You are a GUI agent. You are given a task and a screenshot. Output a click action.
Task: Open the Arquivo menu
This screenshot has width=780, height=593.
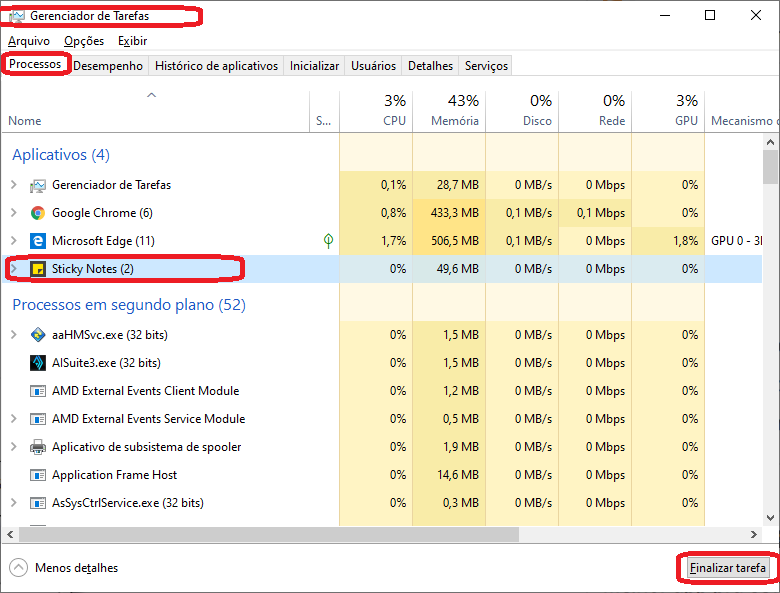click(29, 41)
